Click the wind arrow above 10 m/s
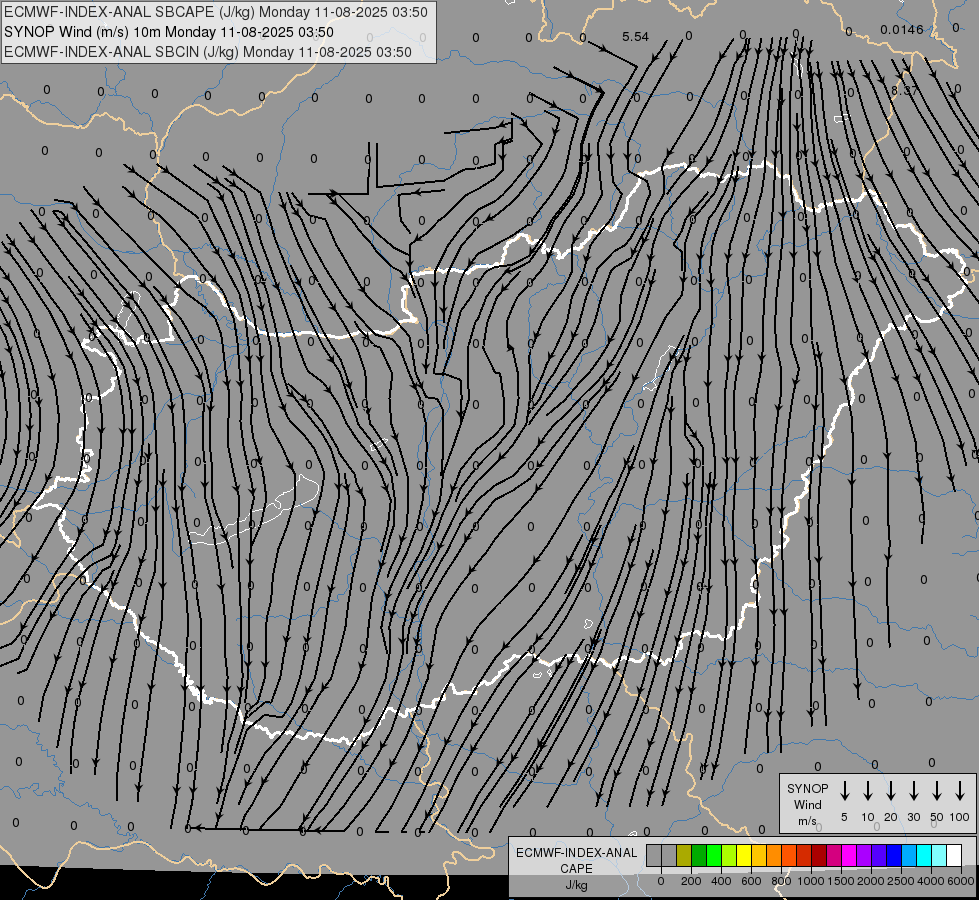 point(867,791)
